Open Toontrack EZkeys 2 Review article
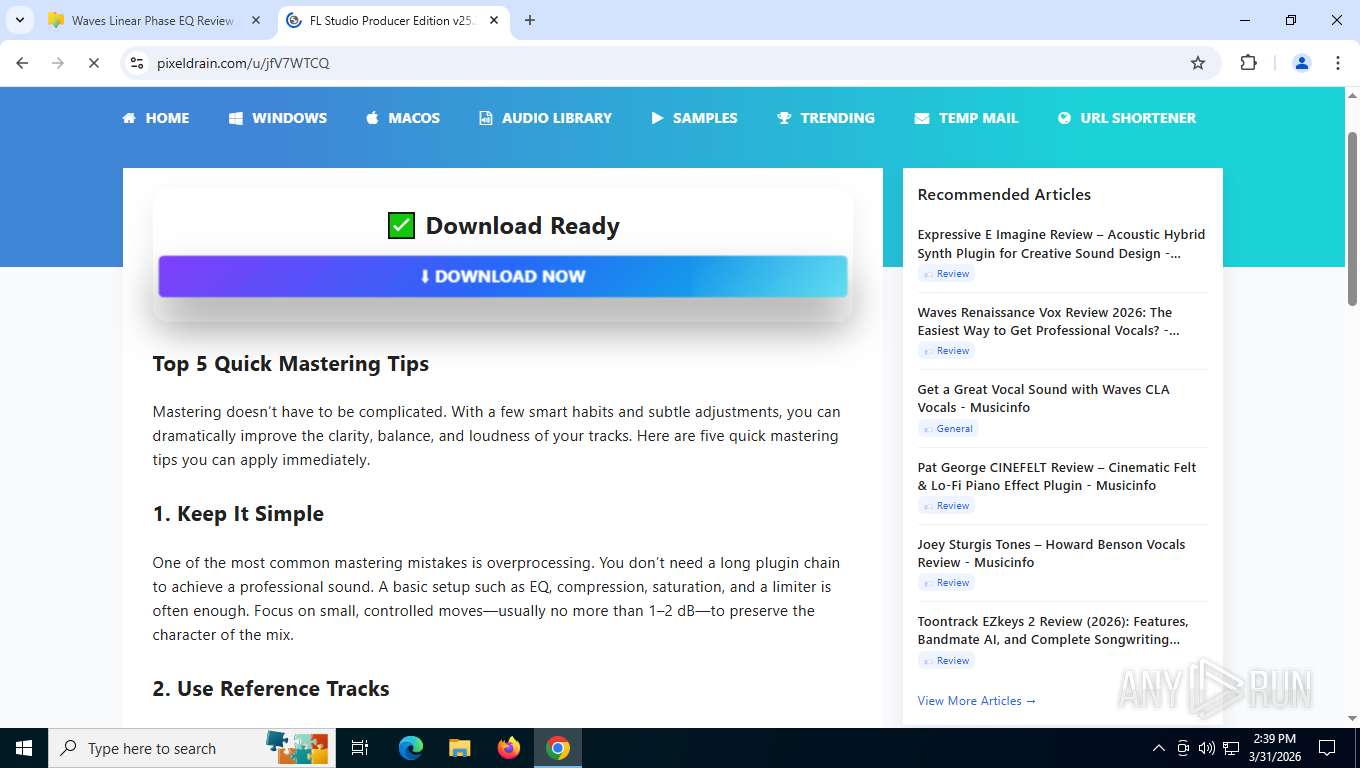 (x=1053, y=630)
